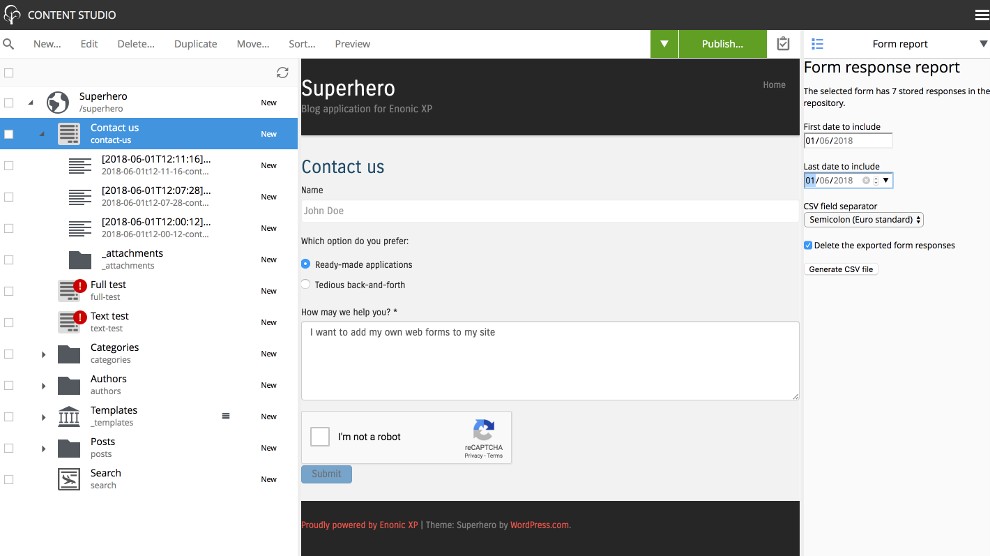Click the Posts folder icon

(69, 448)
